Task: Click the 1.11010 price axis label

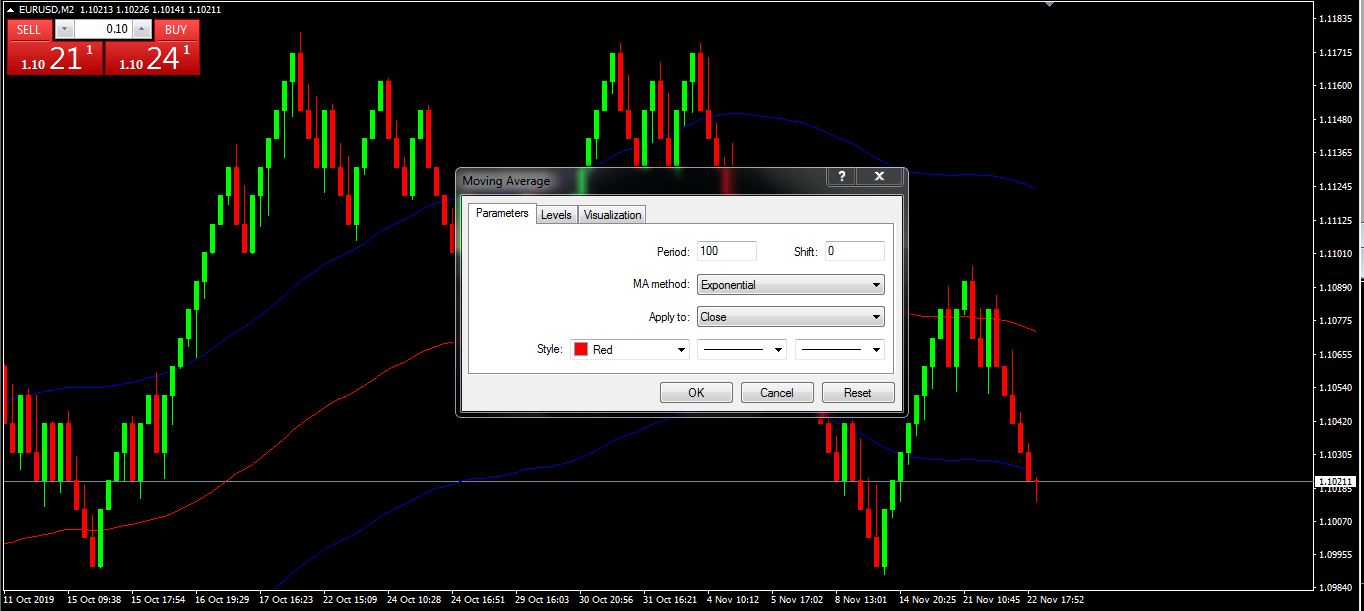Action: 1336,254
